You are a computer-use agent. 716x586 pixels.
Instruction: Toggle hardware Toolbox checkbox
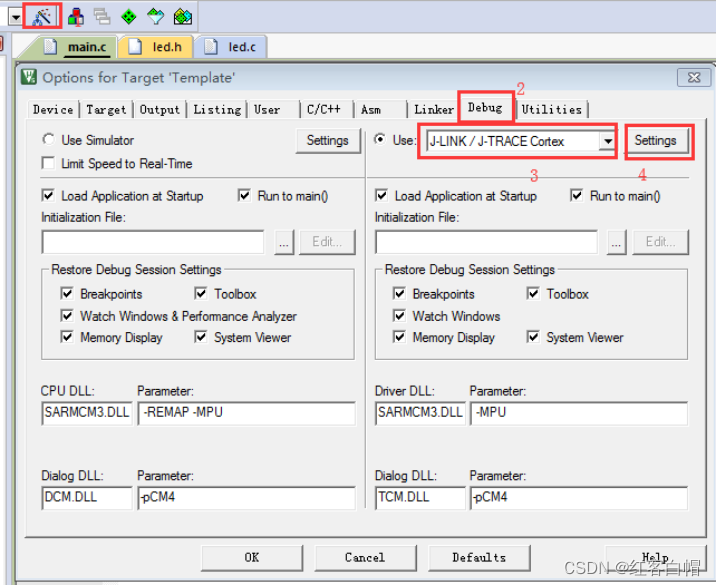tap(533, 293)
